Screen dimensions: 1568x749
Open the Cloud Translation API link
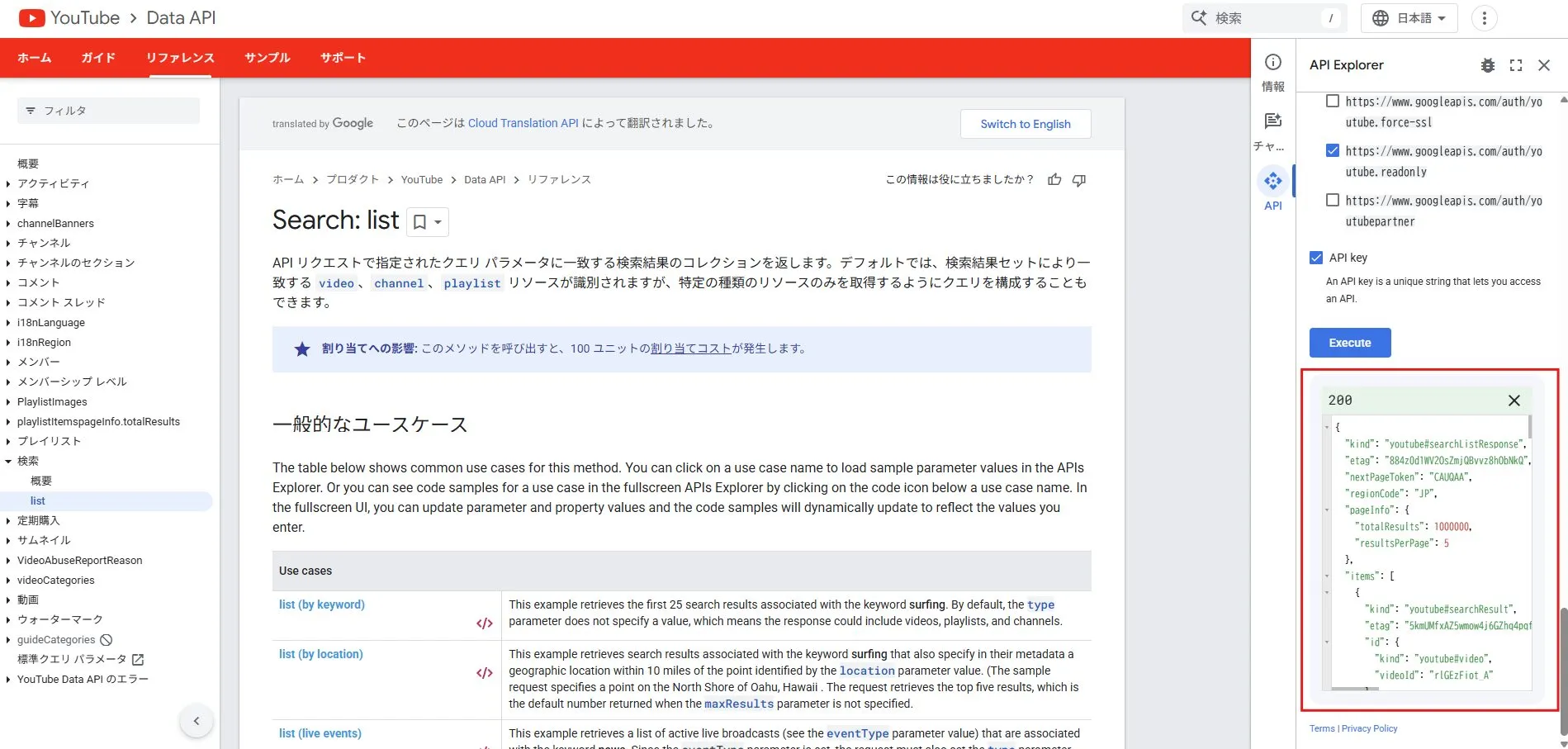click(523, 123)
